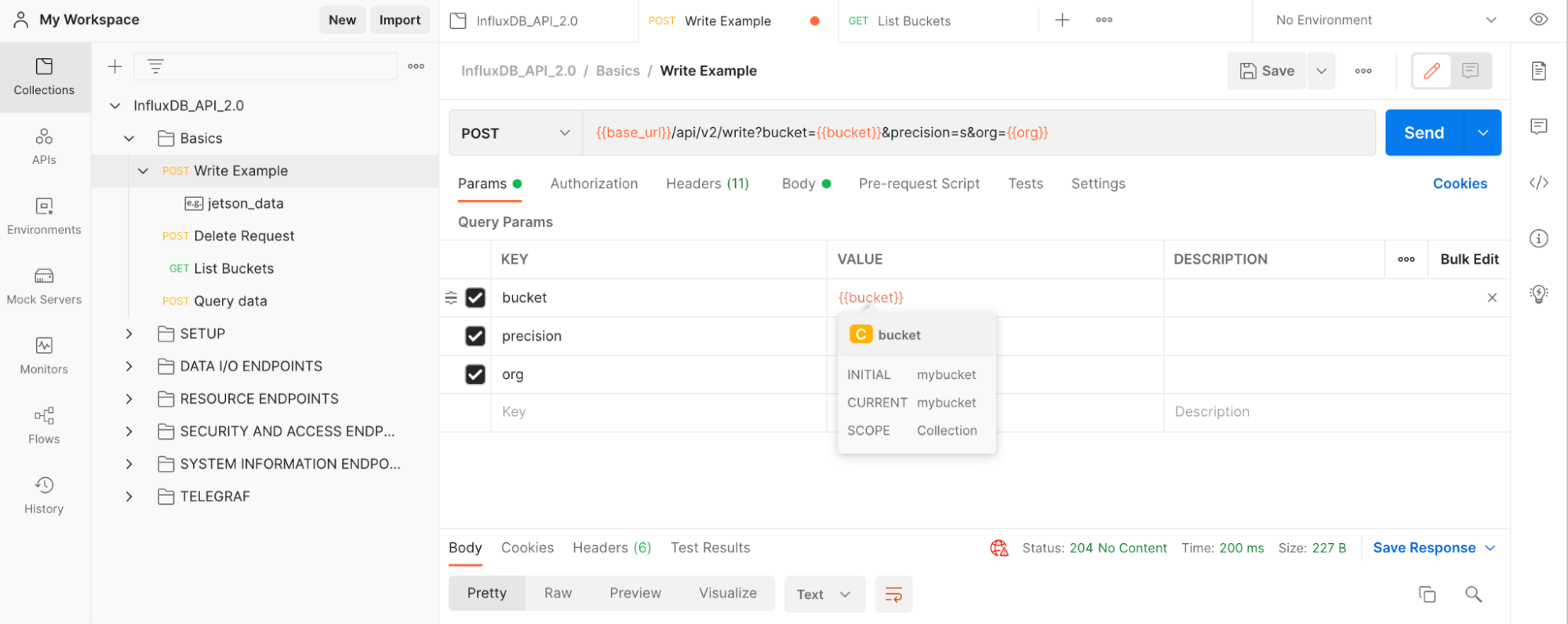Expand the DATA I/O ENDPOINTS folder

(129, 367)
